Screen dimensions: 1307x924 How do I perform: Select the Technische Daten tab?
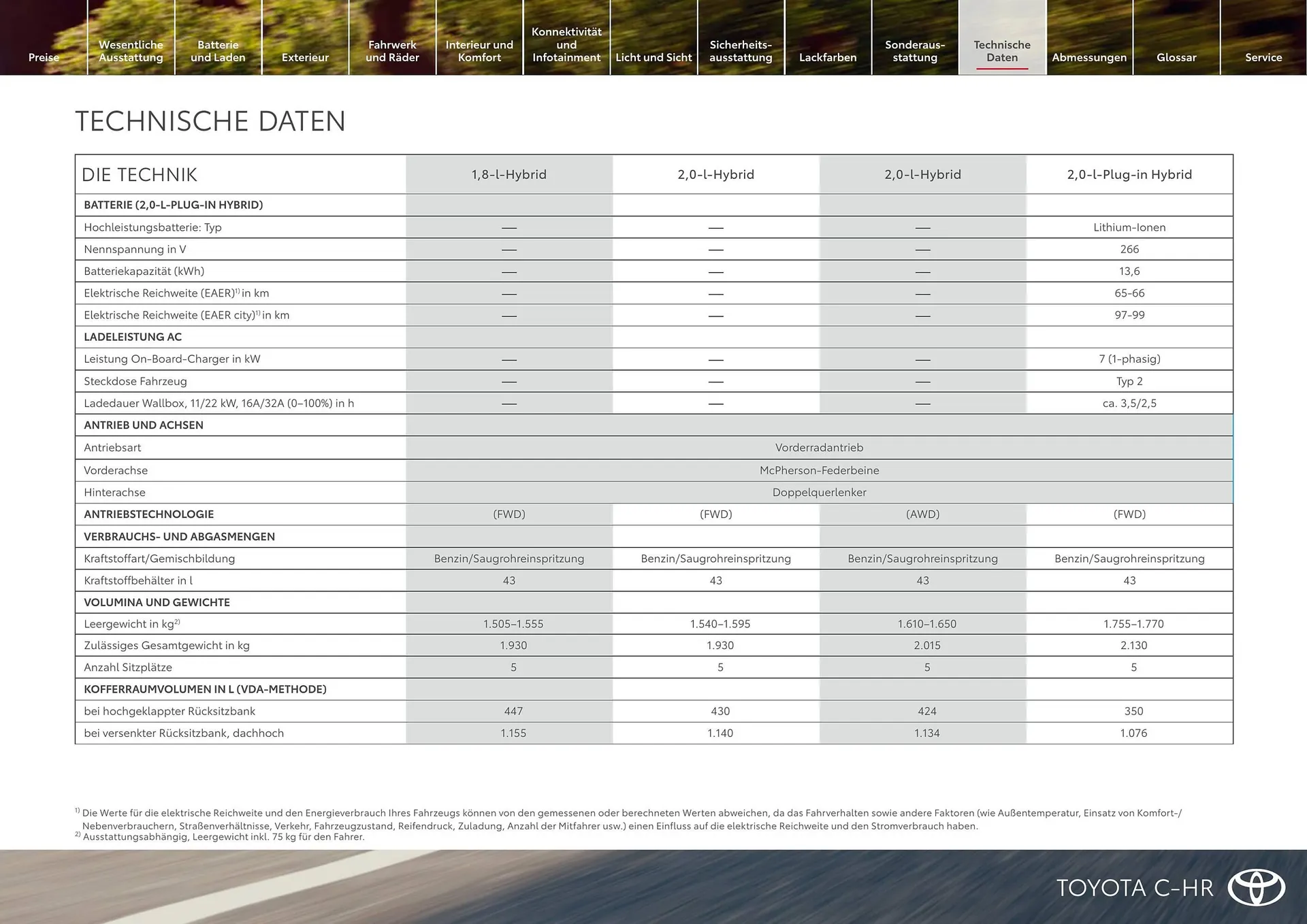(1002, 51)
